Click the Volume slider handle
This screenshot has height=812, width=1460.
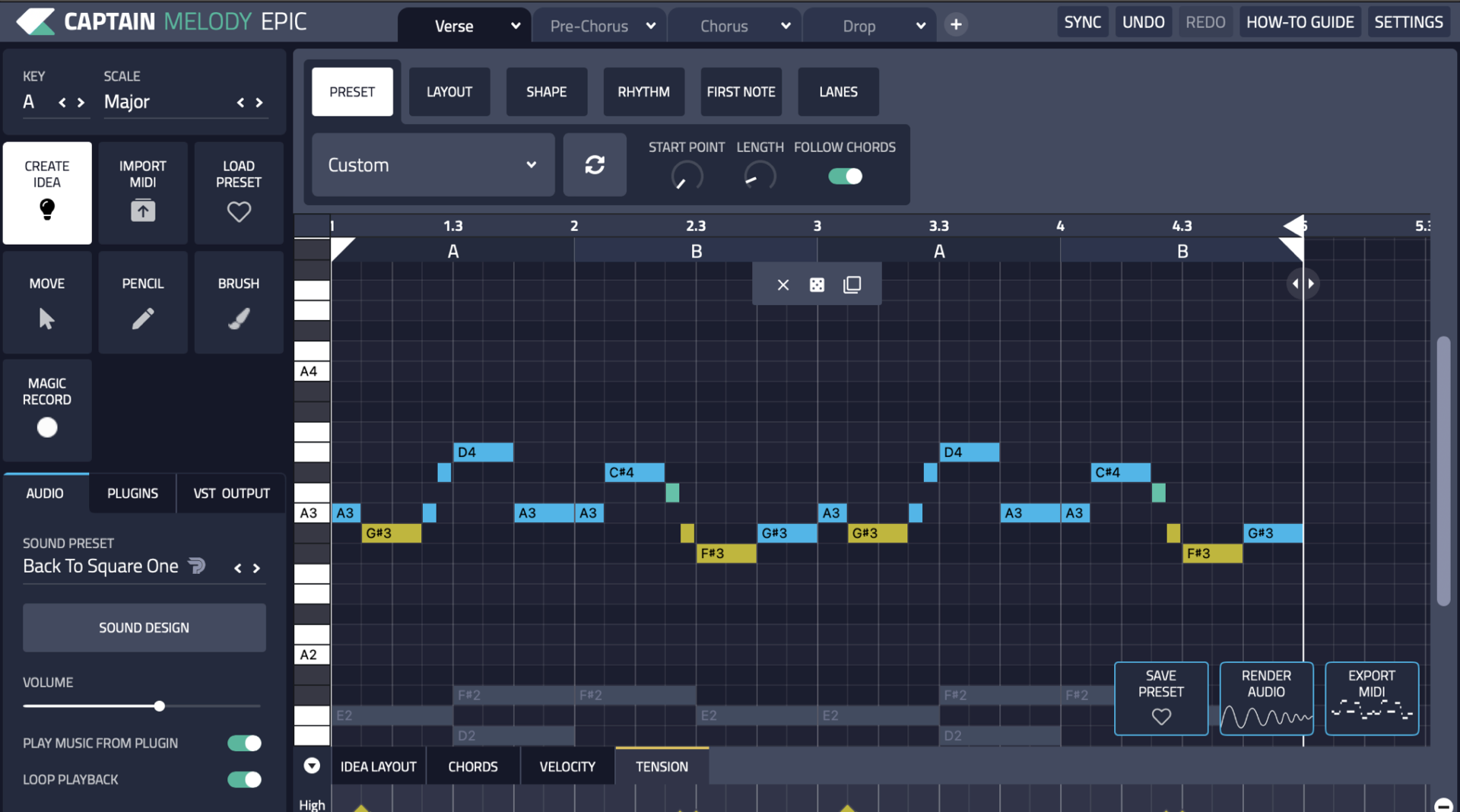(x=160, y=706)
